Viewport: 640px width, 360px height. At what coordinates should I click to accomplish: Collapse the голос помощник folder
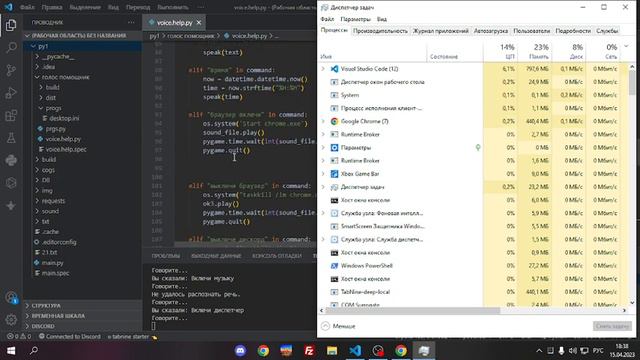[37, 77]
